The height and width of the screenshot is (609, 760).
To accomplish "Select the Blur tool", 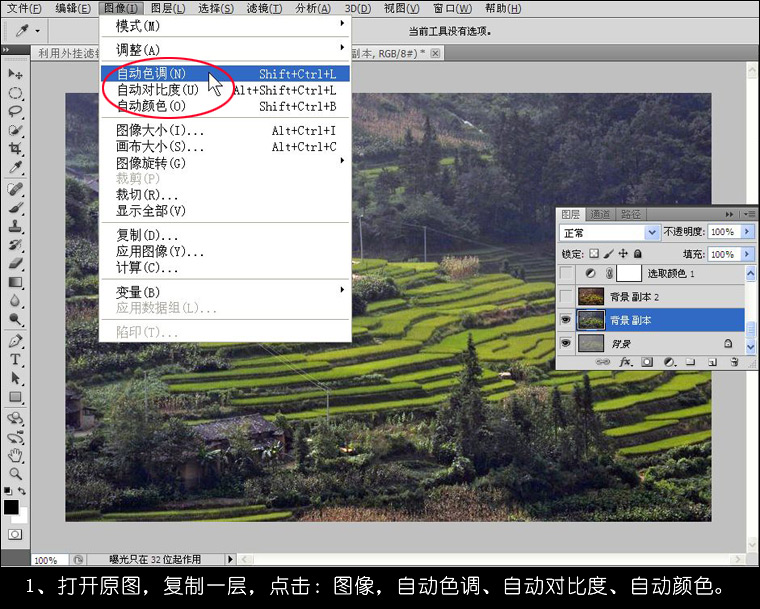I will 15,301.
